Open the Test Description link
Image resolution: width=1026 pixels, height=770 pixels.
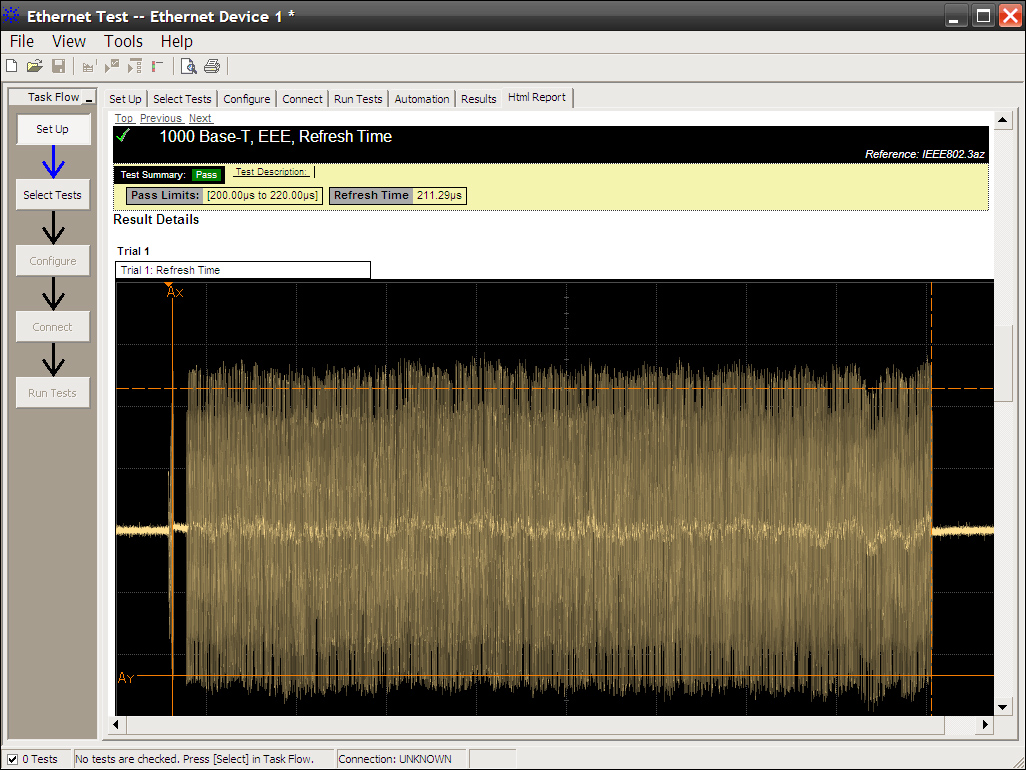pyautogui.click(x=272, y=172)
